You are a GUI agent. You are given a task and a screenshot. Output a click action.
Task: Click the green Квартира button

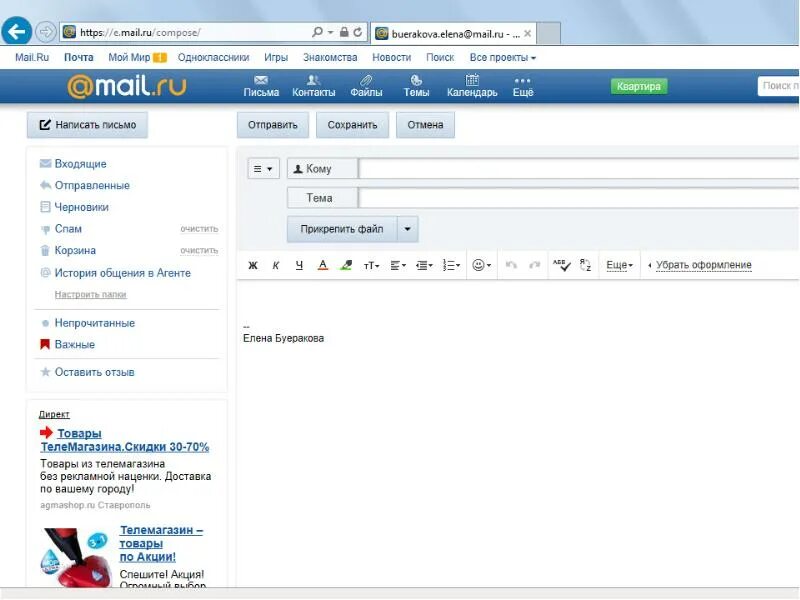[x=639, y=86]
